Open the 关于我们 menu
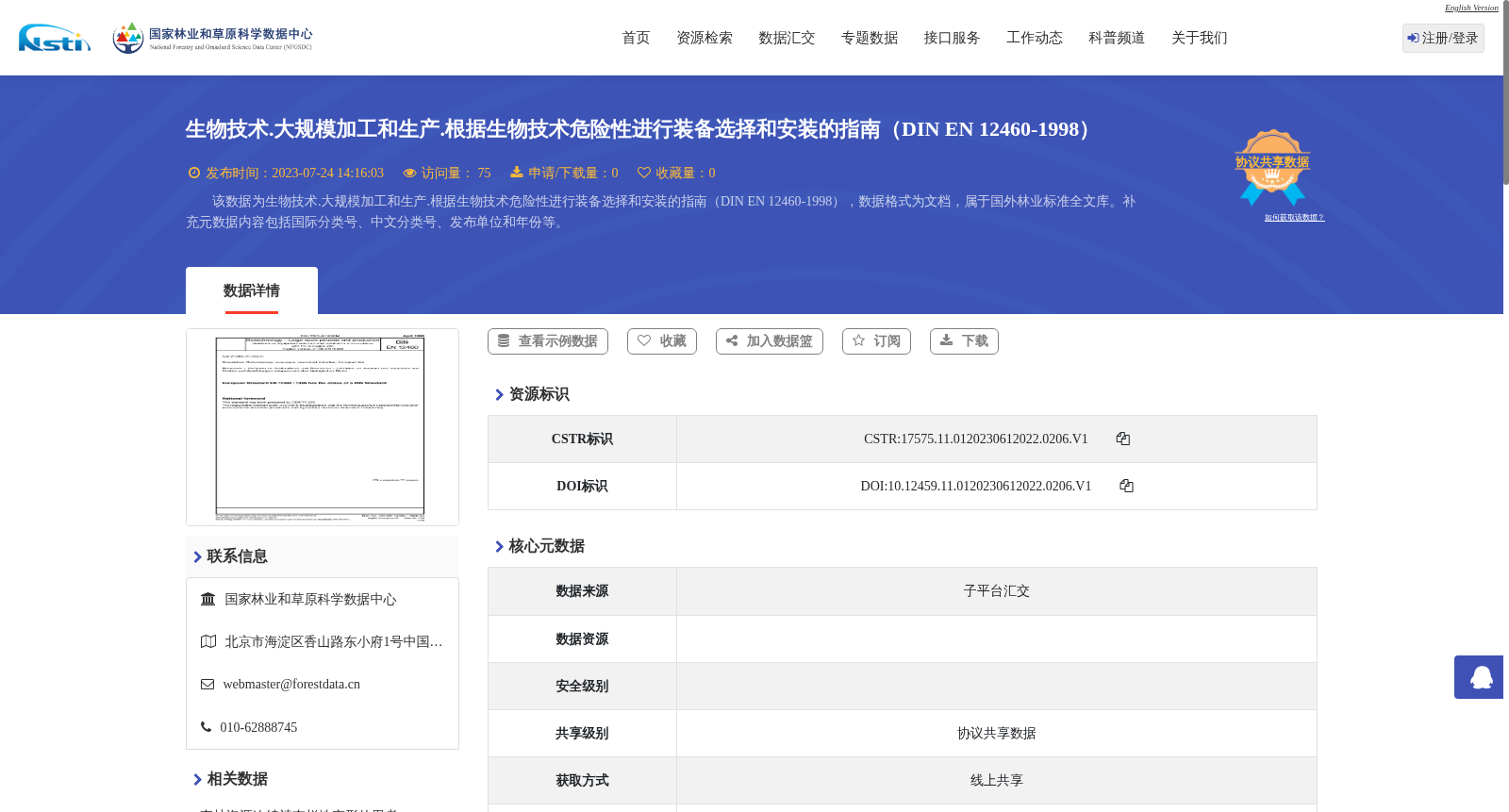 pyautogui.click(x=1200, y=38)
